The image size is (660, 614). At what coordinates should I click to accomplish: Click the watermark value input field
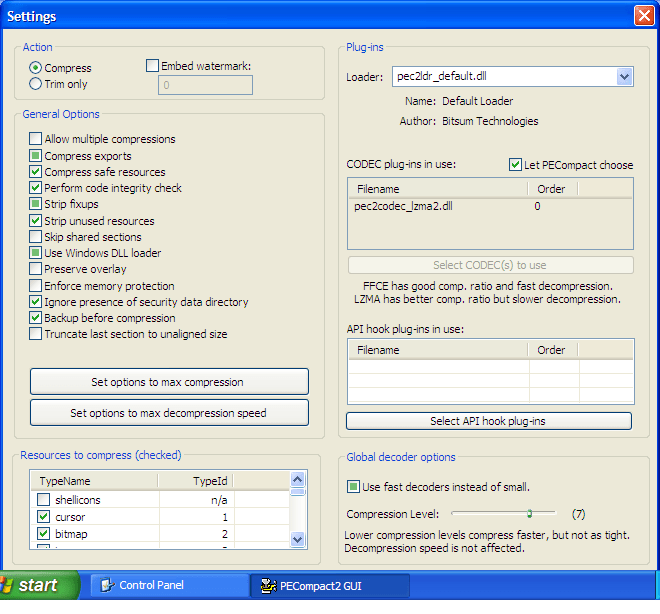coord(205,86)
